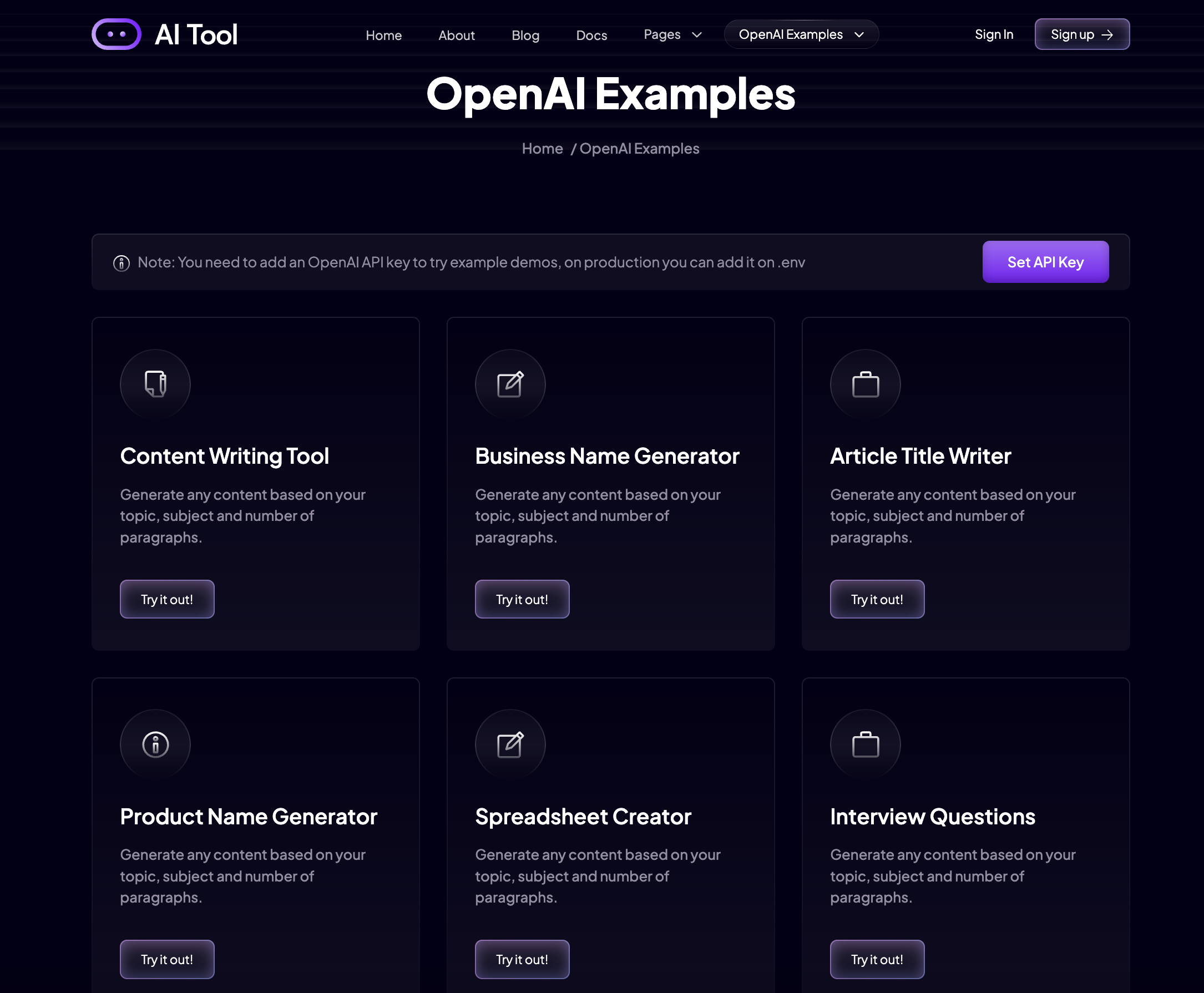1204x993 pixels.
Task: Click the Business Name Generator heading
Action: (607, 457)
